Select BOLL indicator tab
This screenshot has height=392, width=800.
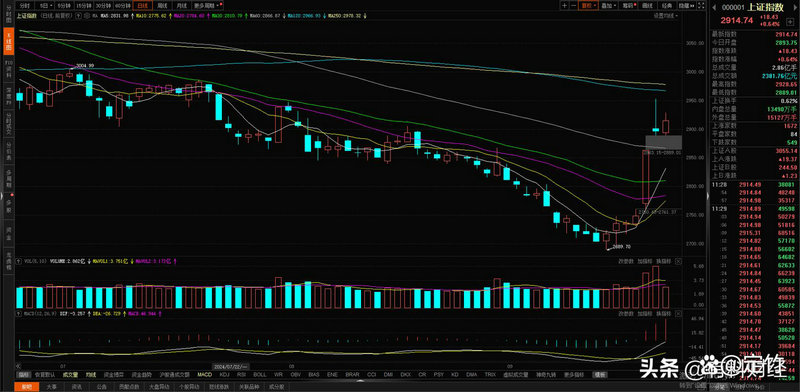[260, 375]
